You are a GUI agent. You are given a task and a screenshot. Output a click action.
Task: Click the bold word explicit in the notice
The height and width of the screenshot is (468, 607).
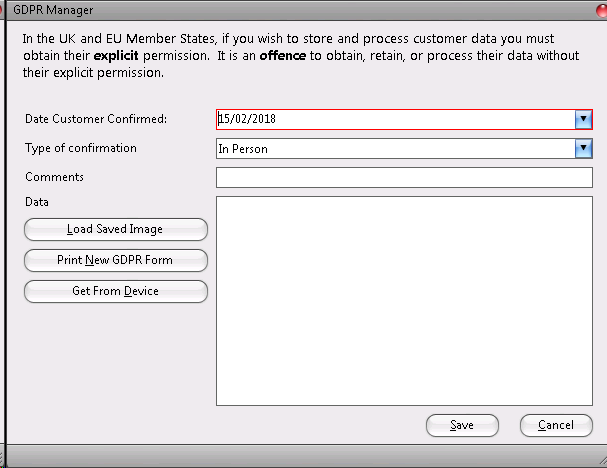[116, 56]
